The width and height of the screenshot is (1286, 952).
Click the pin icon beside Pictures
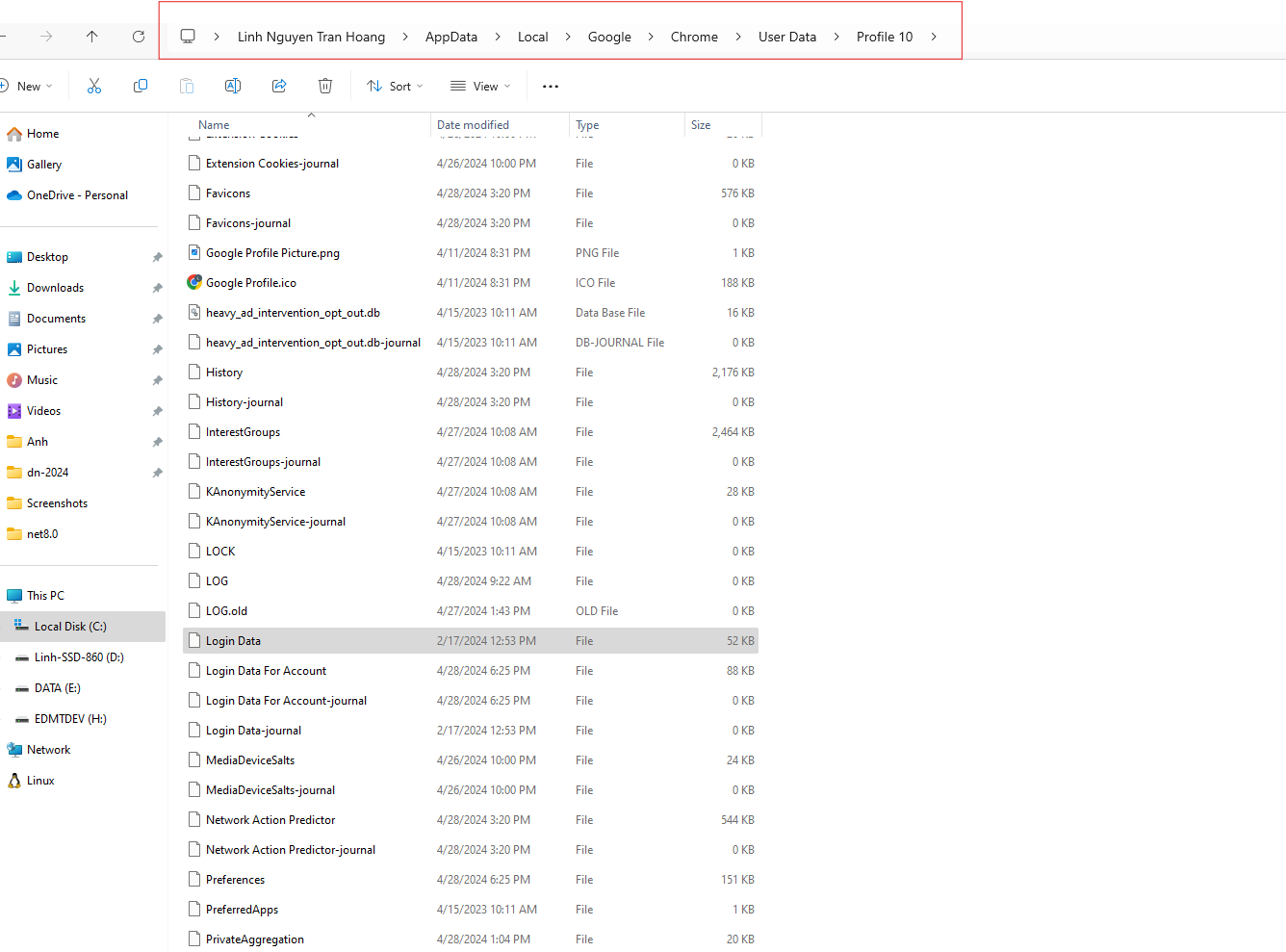[157, 349]
